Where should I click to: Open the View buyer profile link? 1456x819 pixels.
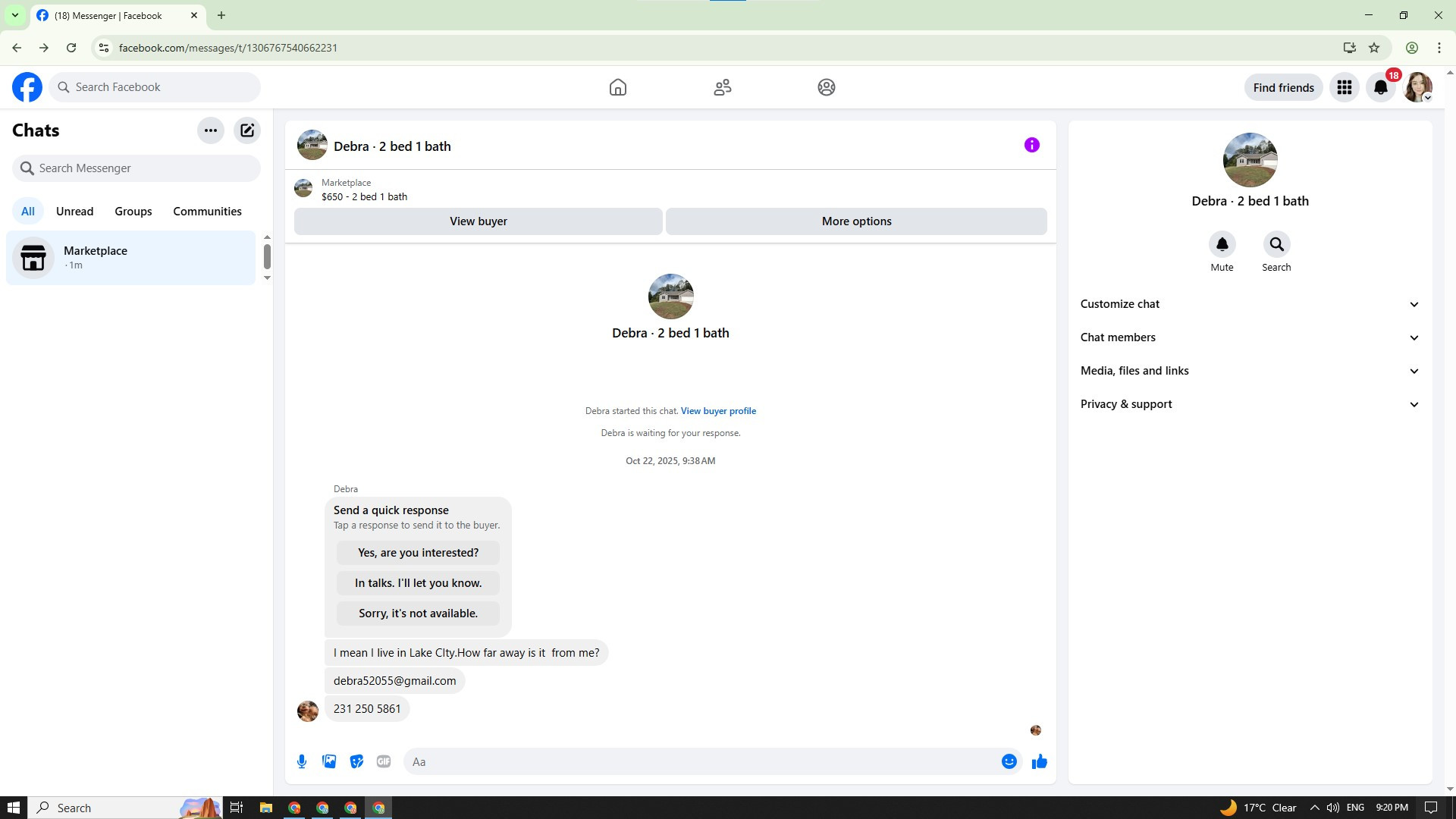[x=718, y=411]
